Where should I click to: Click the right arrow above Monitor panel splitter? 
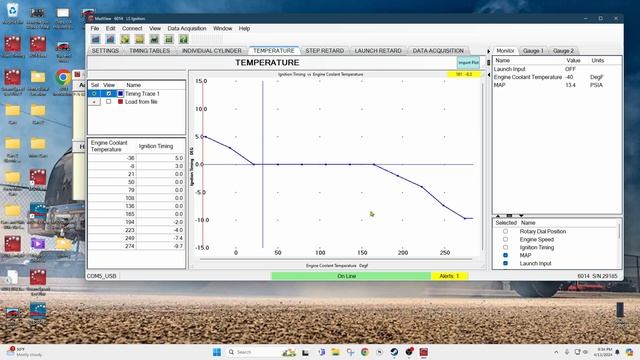coord(489,51)
